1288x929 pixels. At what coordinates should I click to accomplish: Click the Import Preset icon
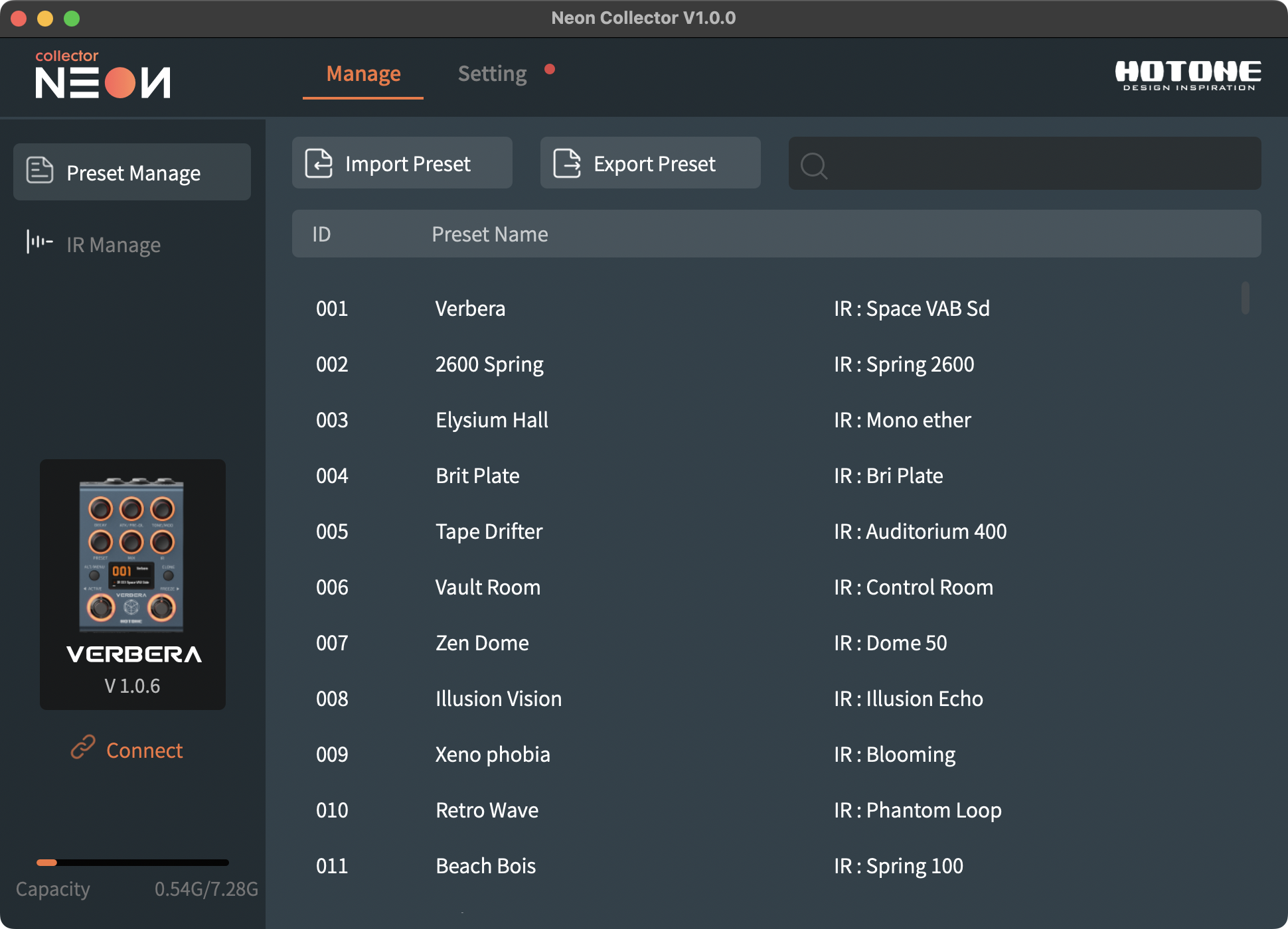click(319, 163)
